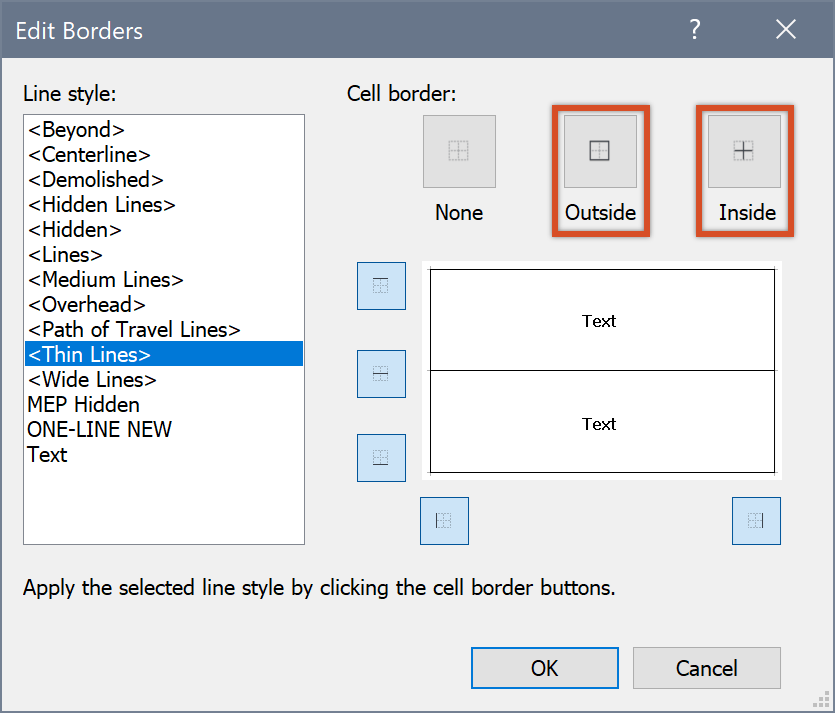Toggle the right border button
This screenshot has width=835, height=713.
point(756,520)
